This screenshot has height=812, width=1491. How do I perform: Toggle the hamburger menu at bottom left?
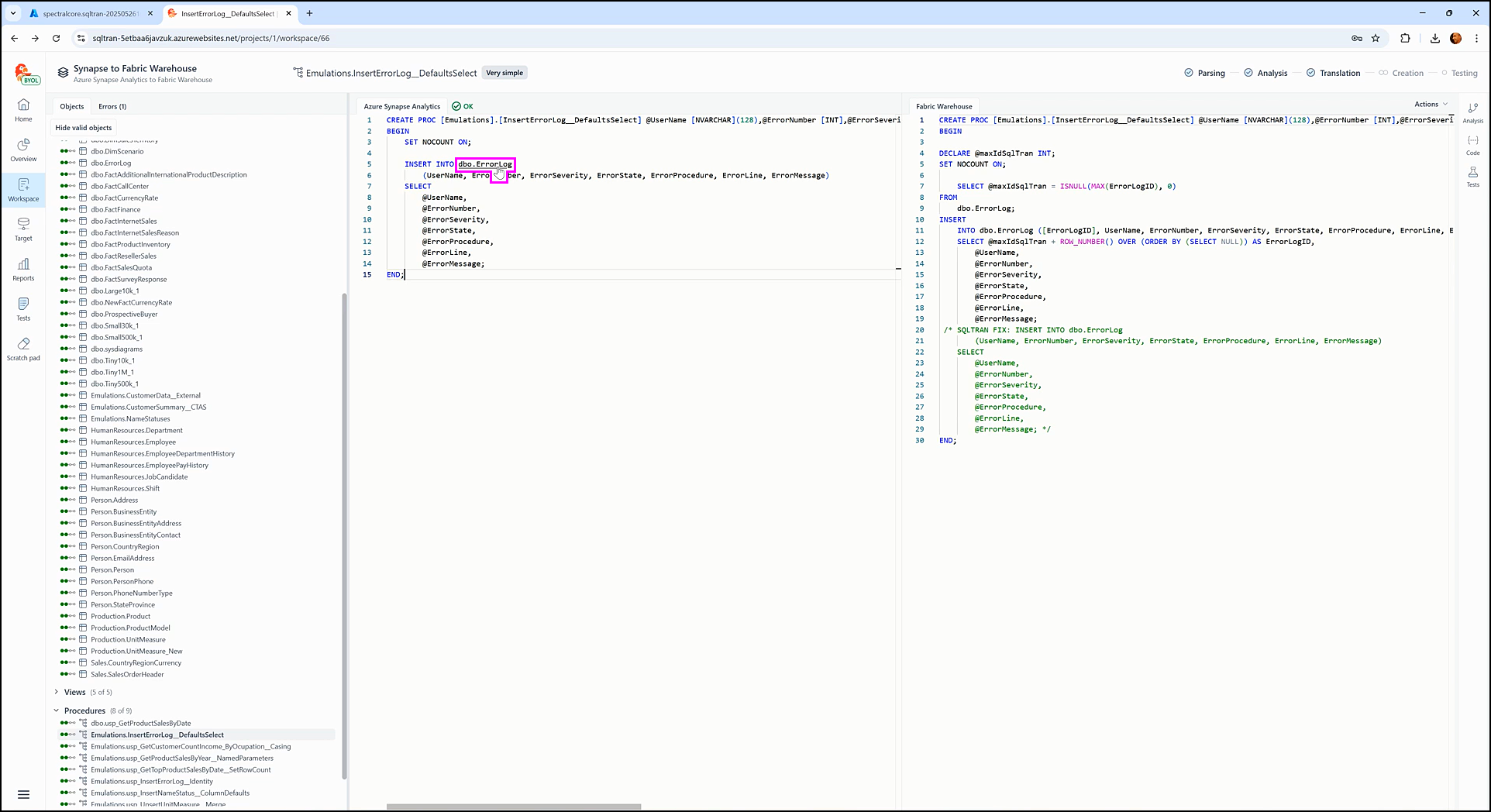pos(23,794)
